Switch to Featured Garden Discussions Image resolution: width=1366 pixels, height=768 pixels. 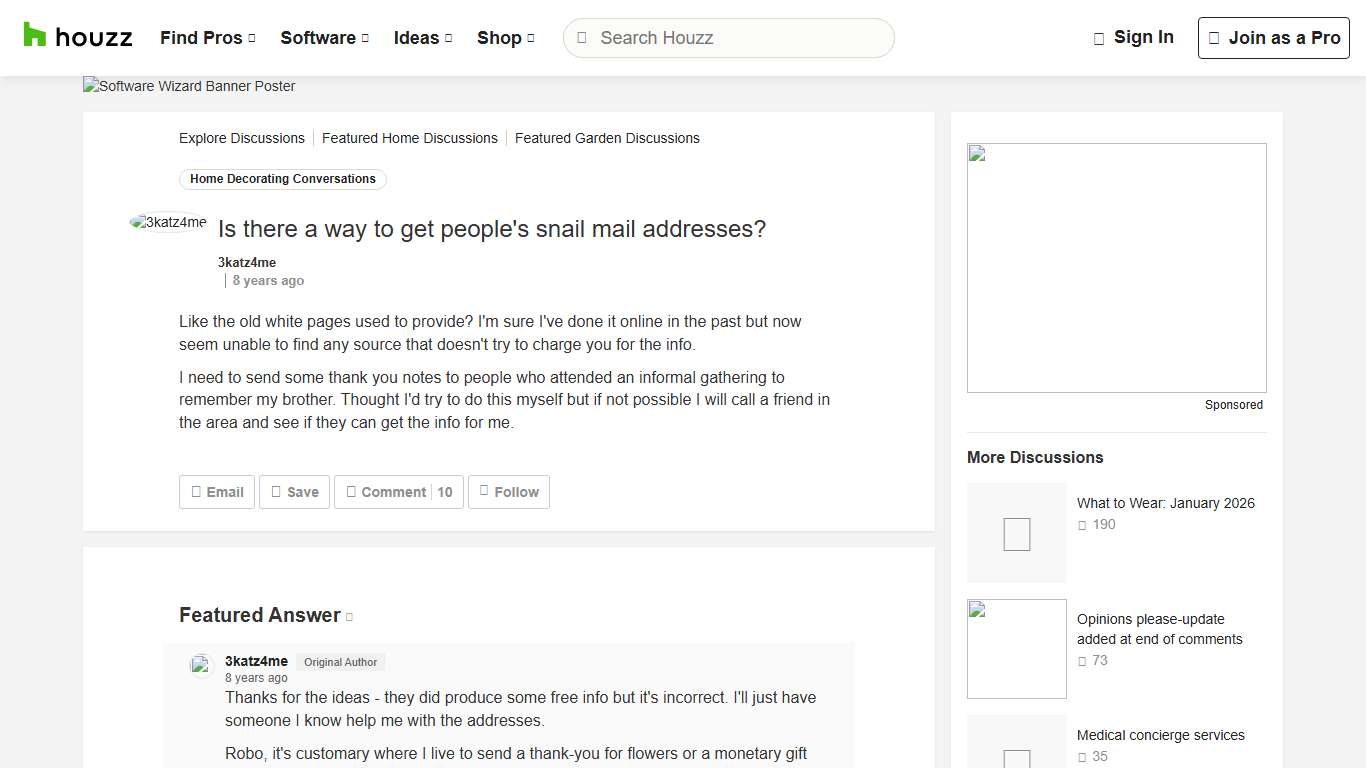click(x=607, y=138)
